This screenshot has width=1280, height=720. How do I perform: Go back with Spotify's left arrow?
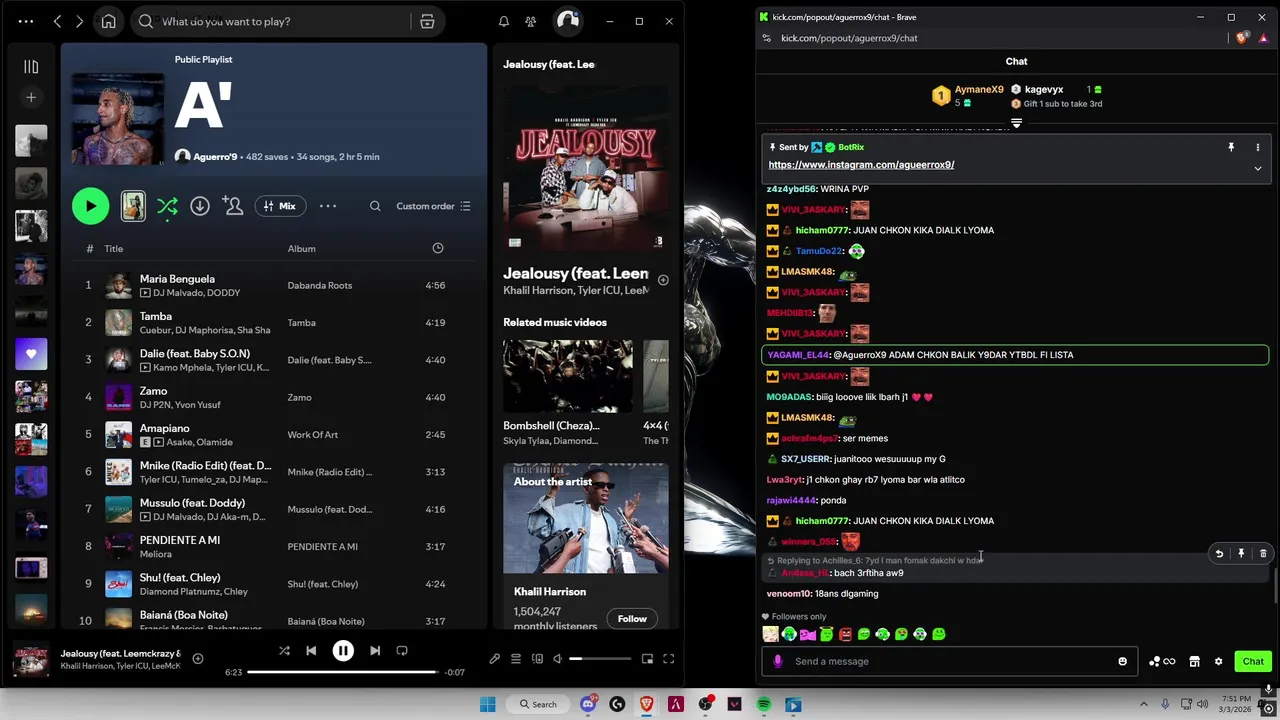coord(57,21)
